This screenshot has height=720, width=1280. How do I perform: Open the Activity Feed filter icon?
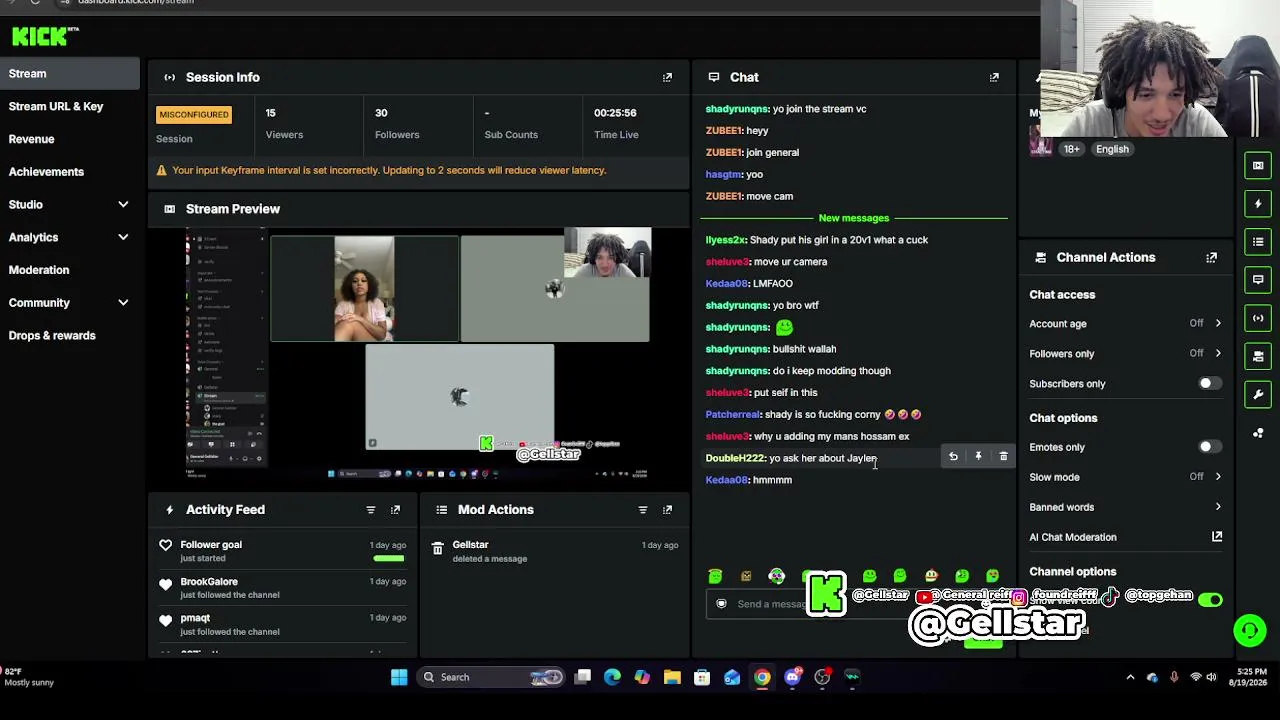[371, 510]
